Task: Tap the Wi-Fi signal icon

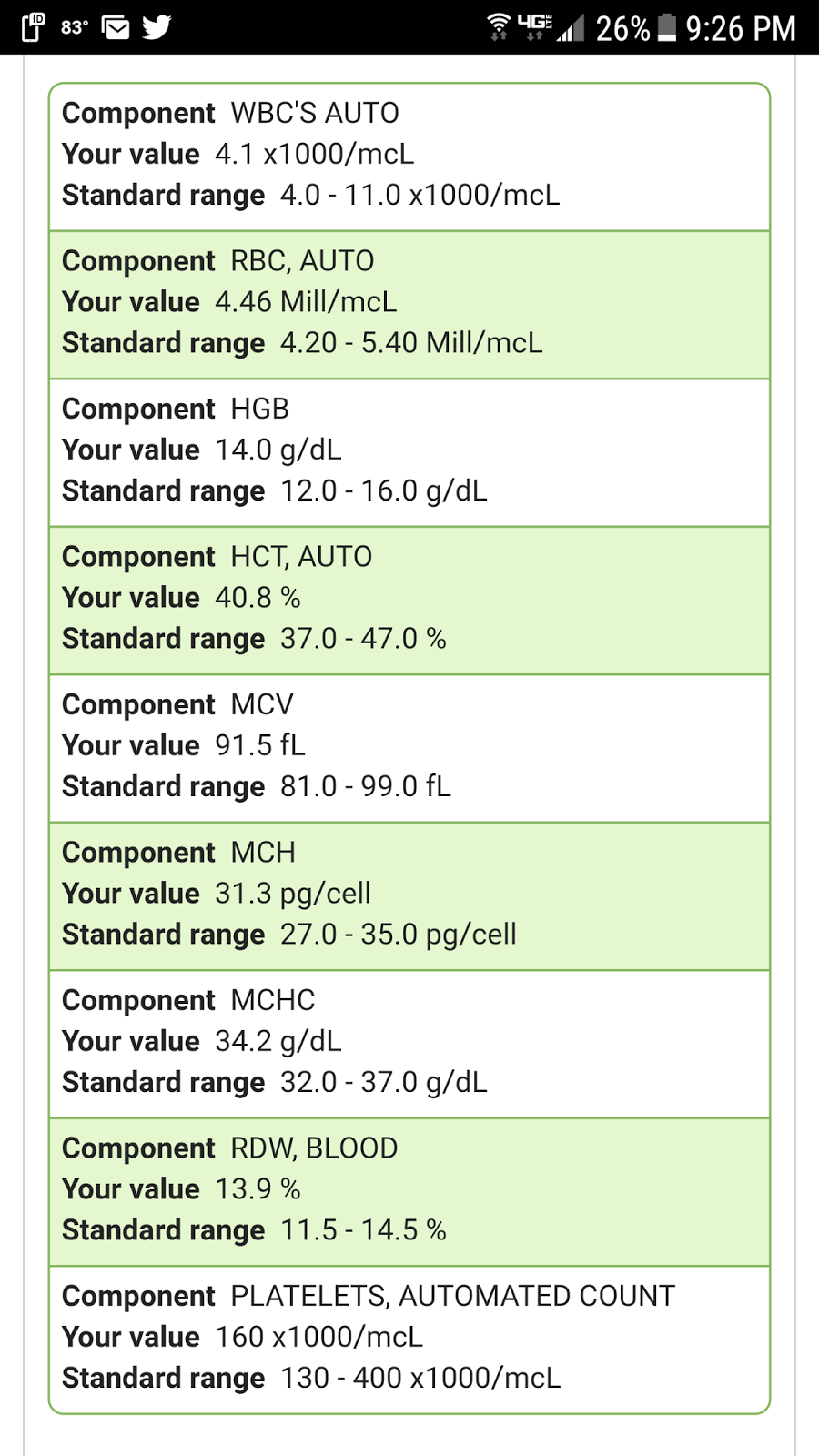Action: [499, 27]
